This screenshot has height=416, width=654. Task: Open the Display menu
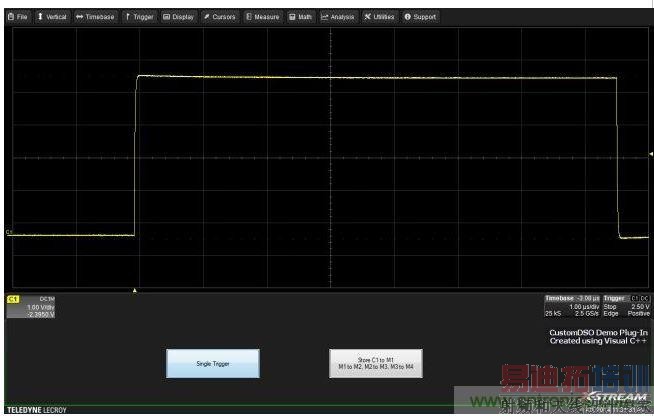tap(179, 17)
